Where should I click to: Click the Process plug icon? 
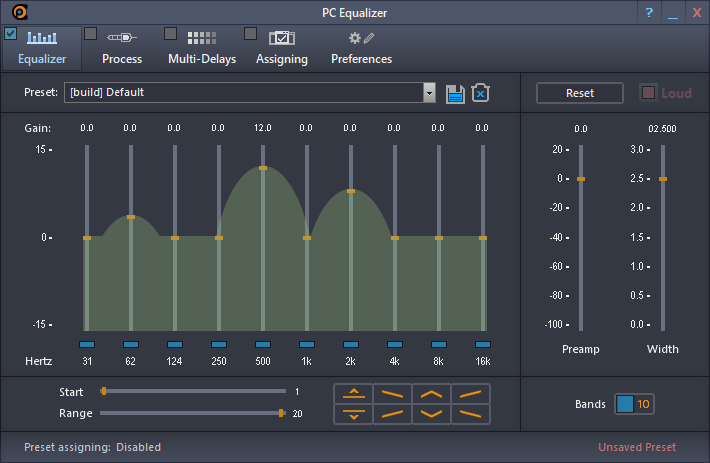121,38
